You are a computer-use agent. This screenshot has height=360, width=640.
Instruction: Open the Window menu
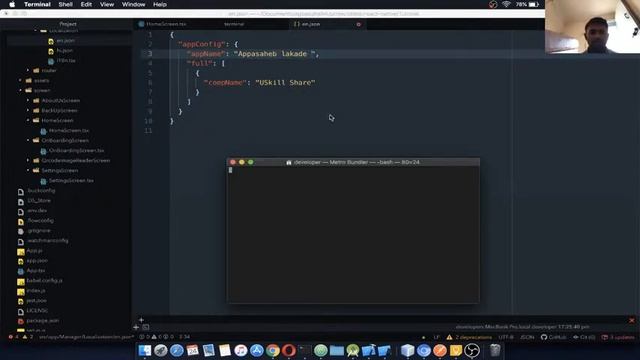(x=133, y=4)
